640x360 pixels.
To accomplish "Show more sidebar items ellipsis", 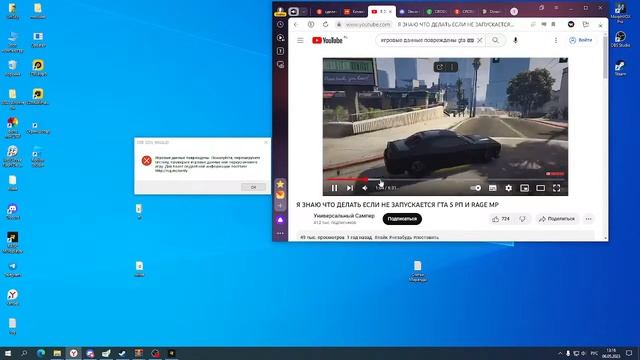I will (280, 233).
